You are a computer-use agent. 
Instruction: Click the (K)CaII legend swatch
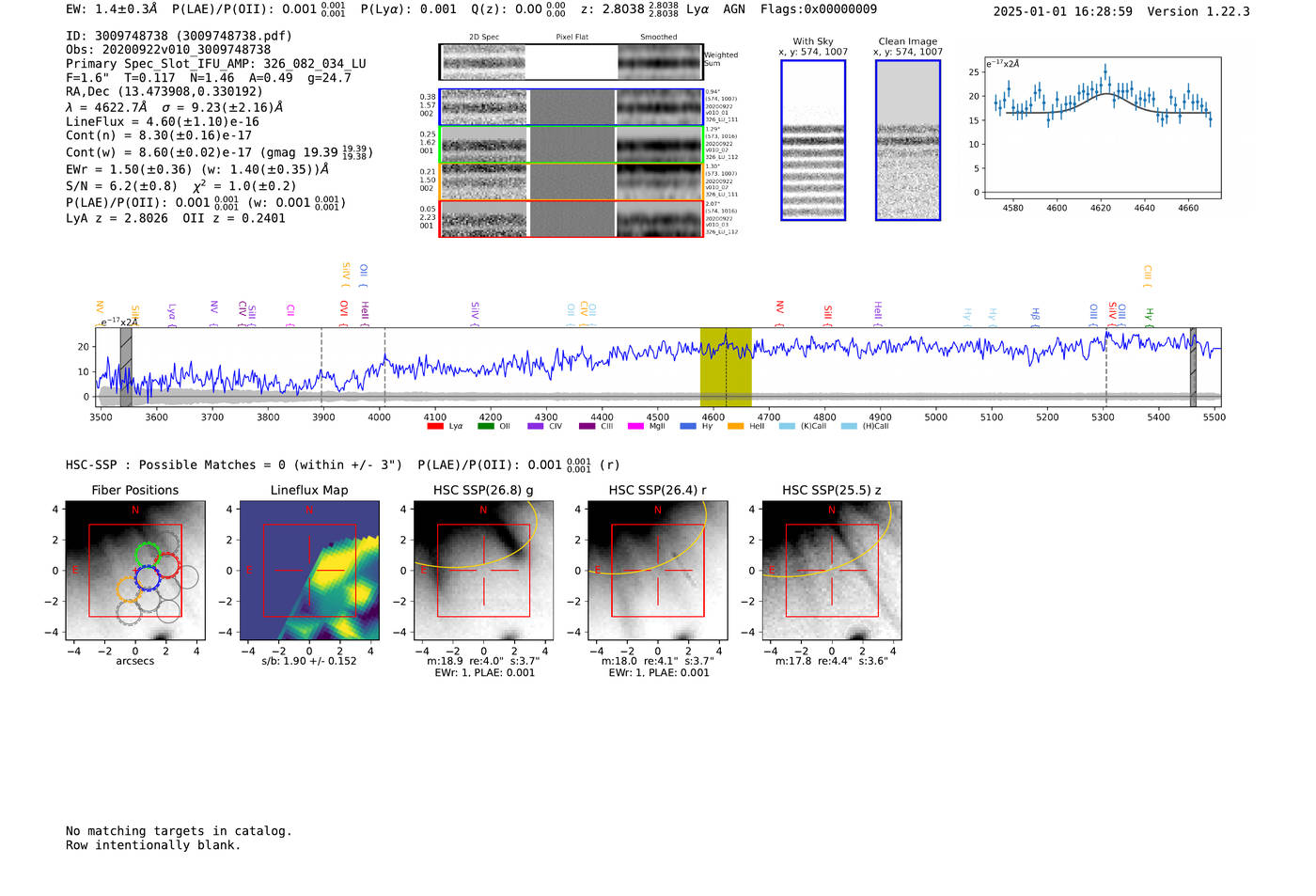(x=787, y=426)
